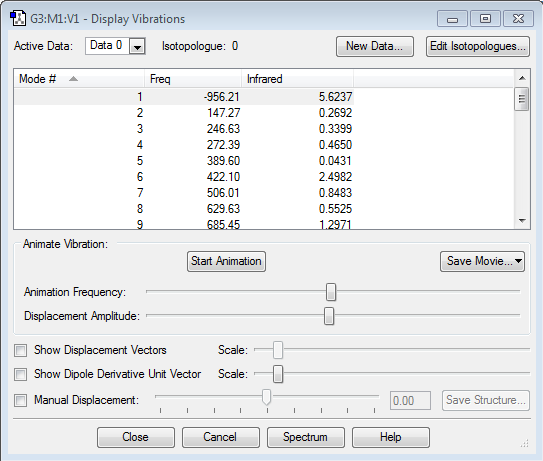Screen dimensions: 543x461
Task: Toggle Show Dipole Derivative Unit Vector
Action: pyautogui.click(x=20, y=374)
